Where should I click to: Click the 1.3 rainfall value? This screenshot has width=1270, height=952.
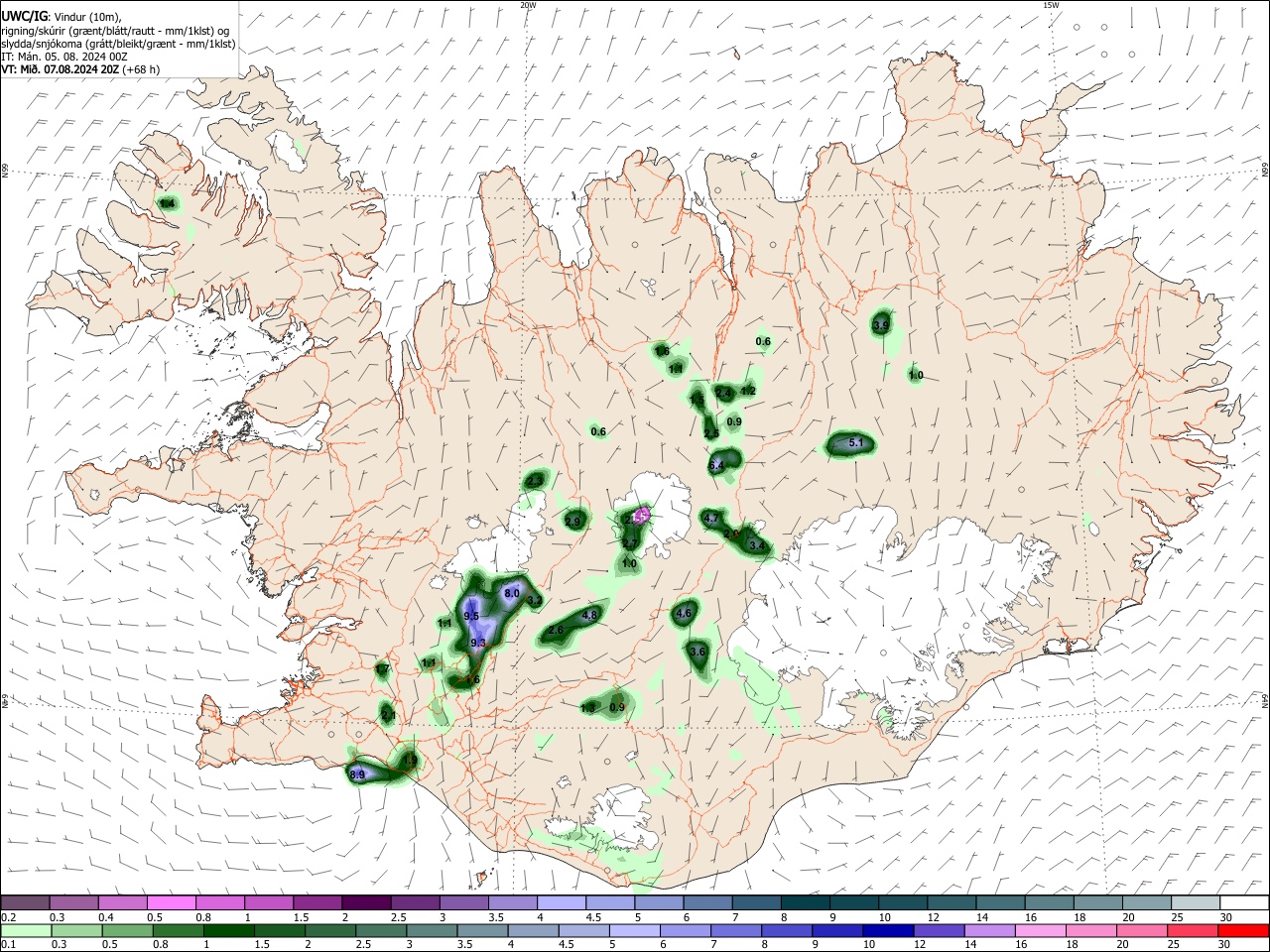[587, 707]
